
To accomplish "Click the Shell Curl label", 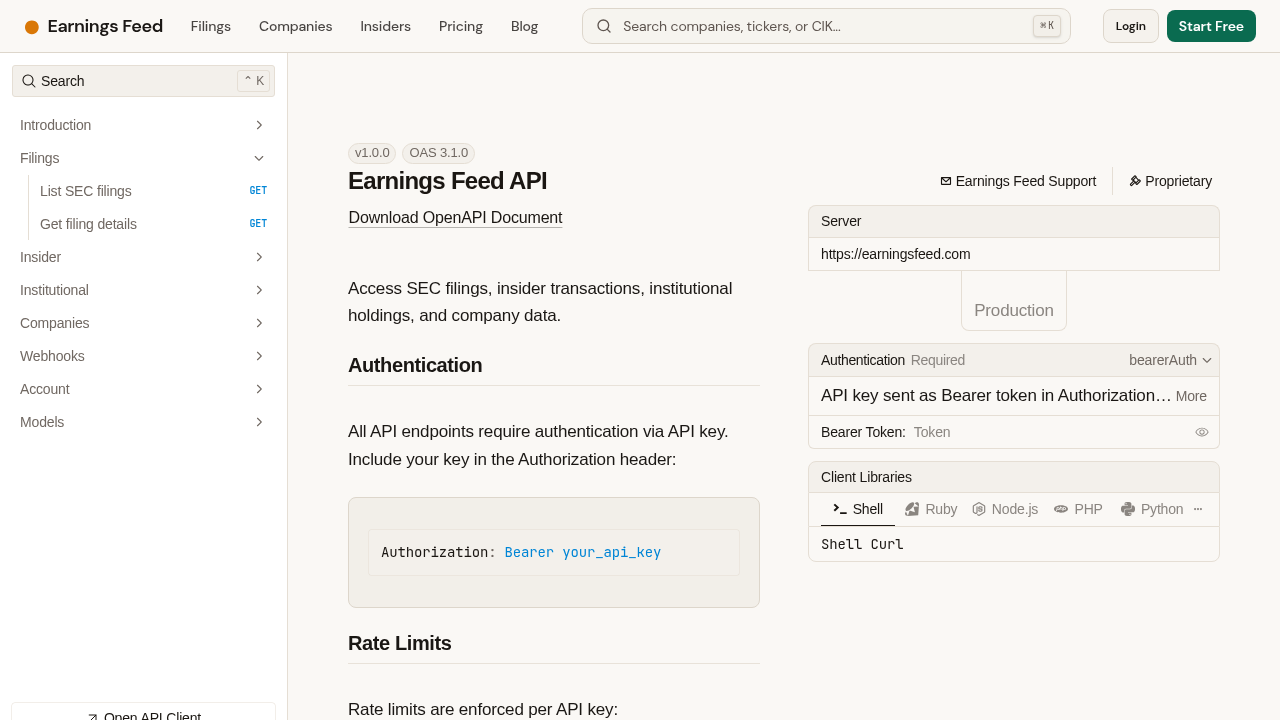I will point(862,544).
